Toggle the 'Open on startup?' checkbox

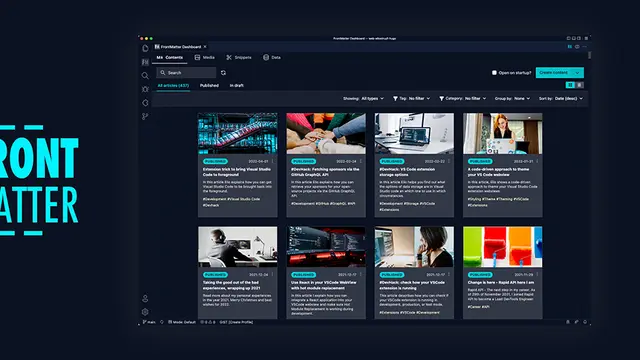point(494,73)
